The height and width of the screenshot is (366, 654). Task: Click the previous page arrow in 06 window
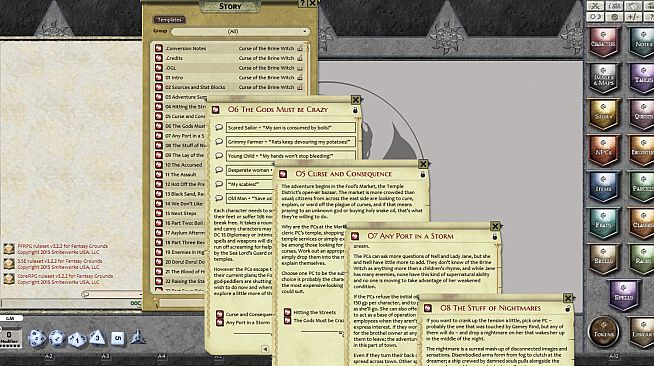(x=265, y=349)
